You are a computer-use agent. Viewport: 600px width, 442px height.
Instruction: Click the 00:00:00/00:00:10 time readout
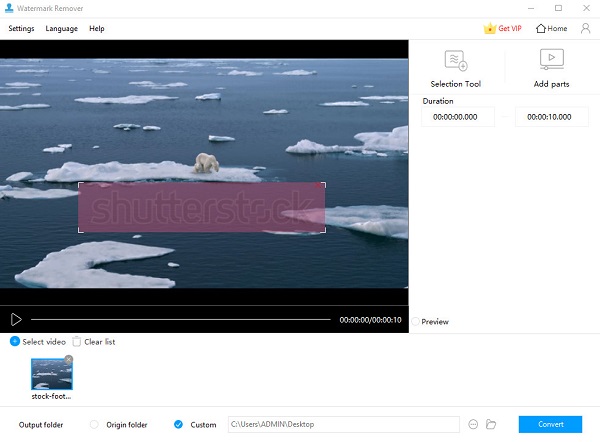370,320
